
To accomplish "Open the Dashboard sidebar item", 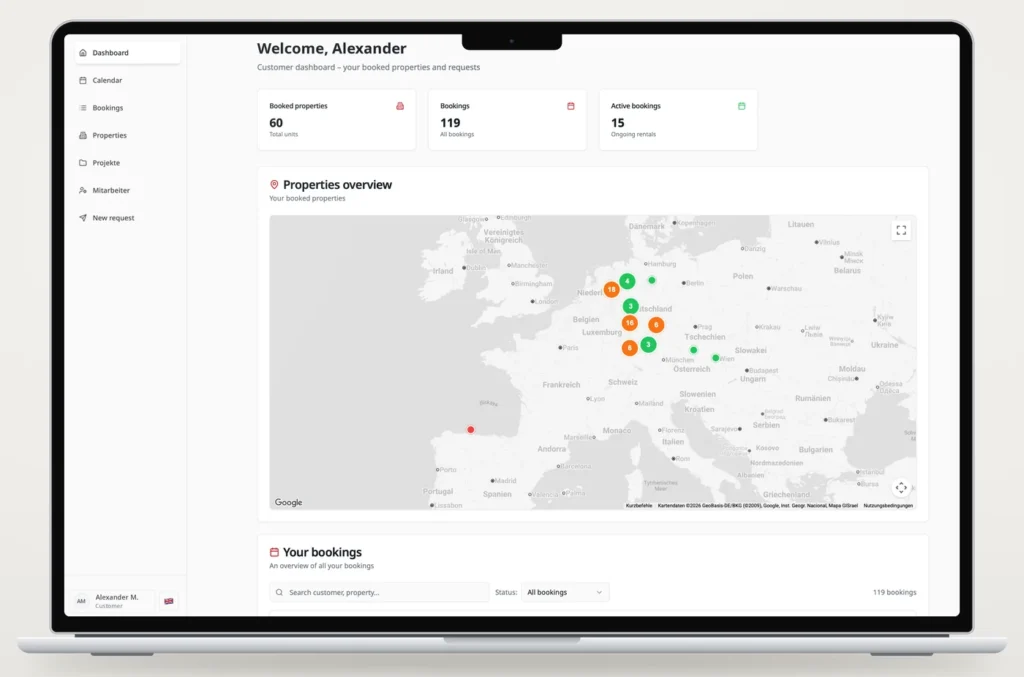I will coord(127,53).
